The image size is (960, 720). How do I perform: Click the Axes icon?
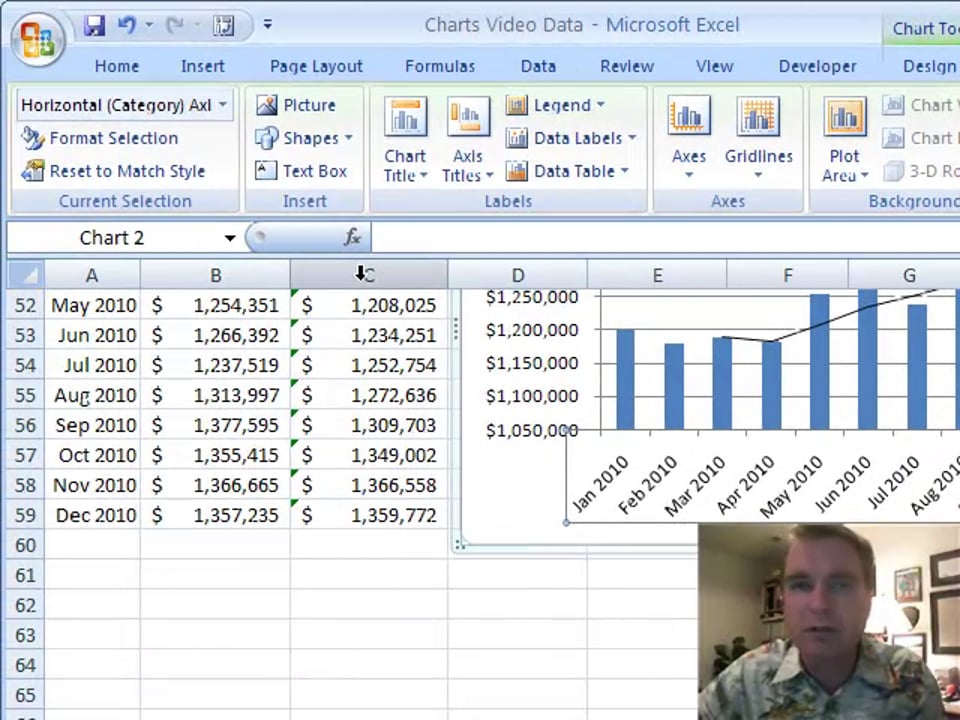(x=689, y=116)
